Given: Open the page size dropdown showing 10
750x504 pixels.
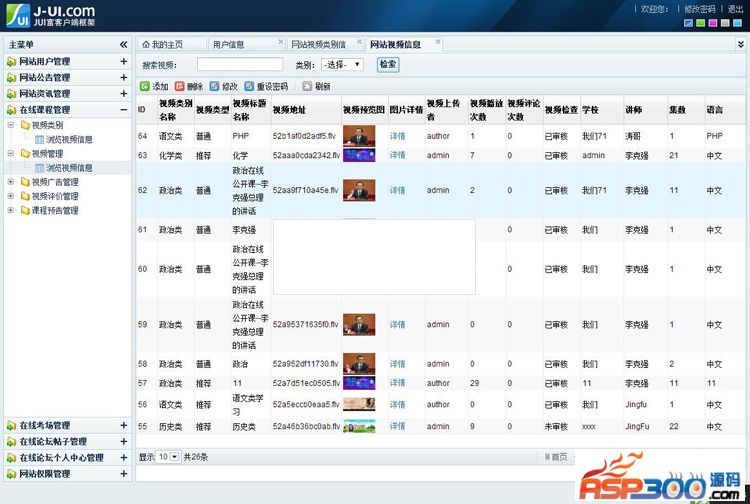Looking at the screenshot, I should click(169, 457).
